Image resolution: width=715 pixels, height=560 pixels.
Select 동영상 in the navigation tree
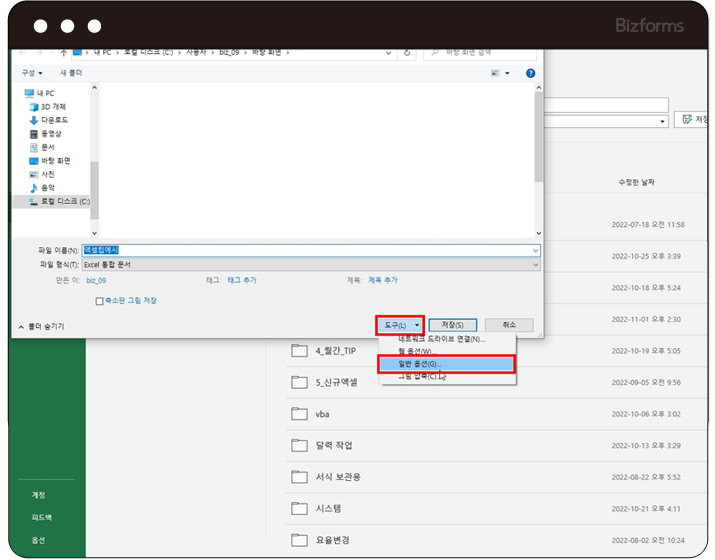(x=46, y=134)
